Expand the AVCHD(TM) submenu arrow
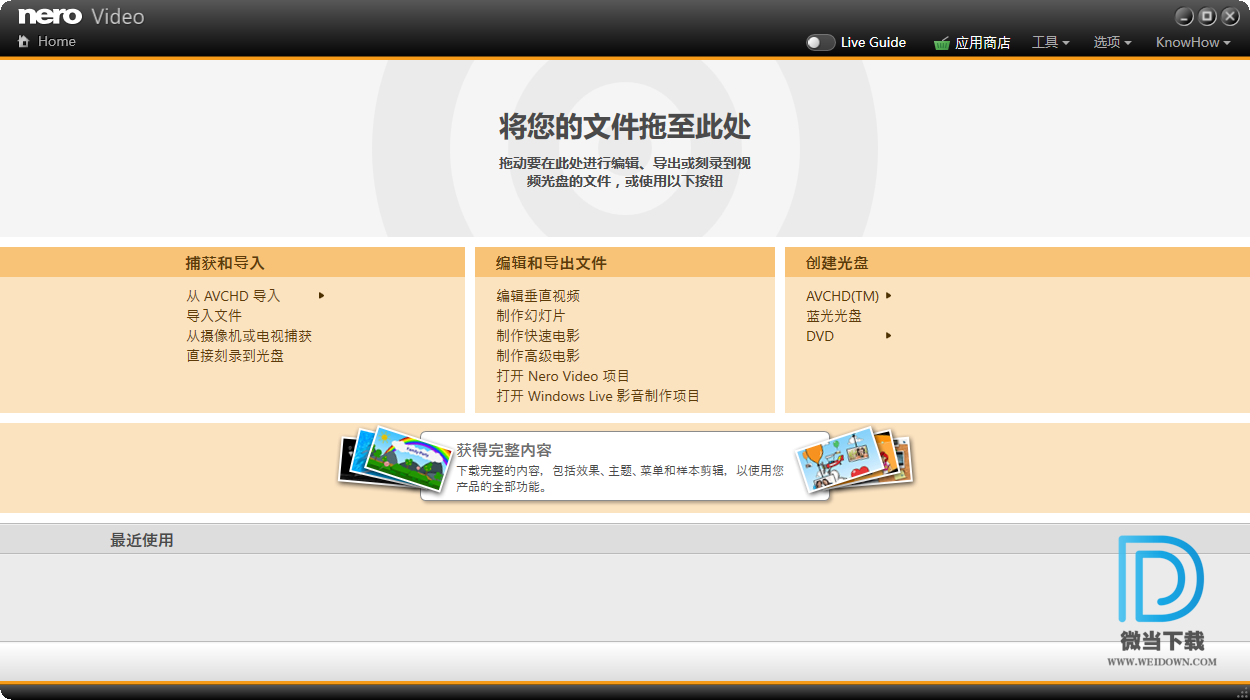 [x=888, y=295]
